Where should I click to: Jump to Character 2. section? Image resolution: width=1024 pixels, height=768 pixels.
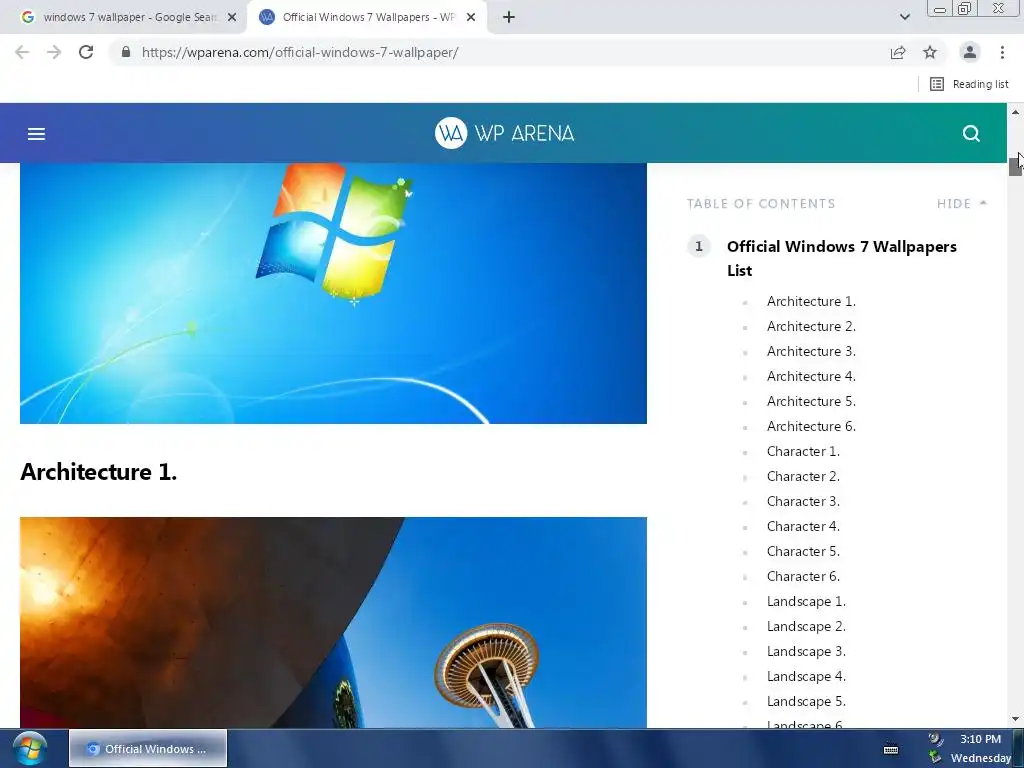coord(803,477)
